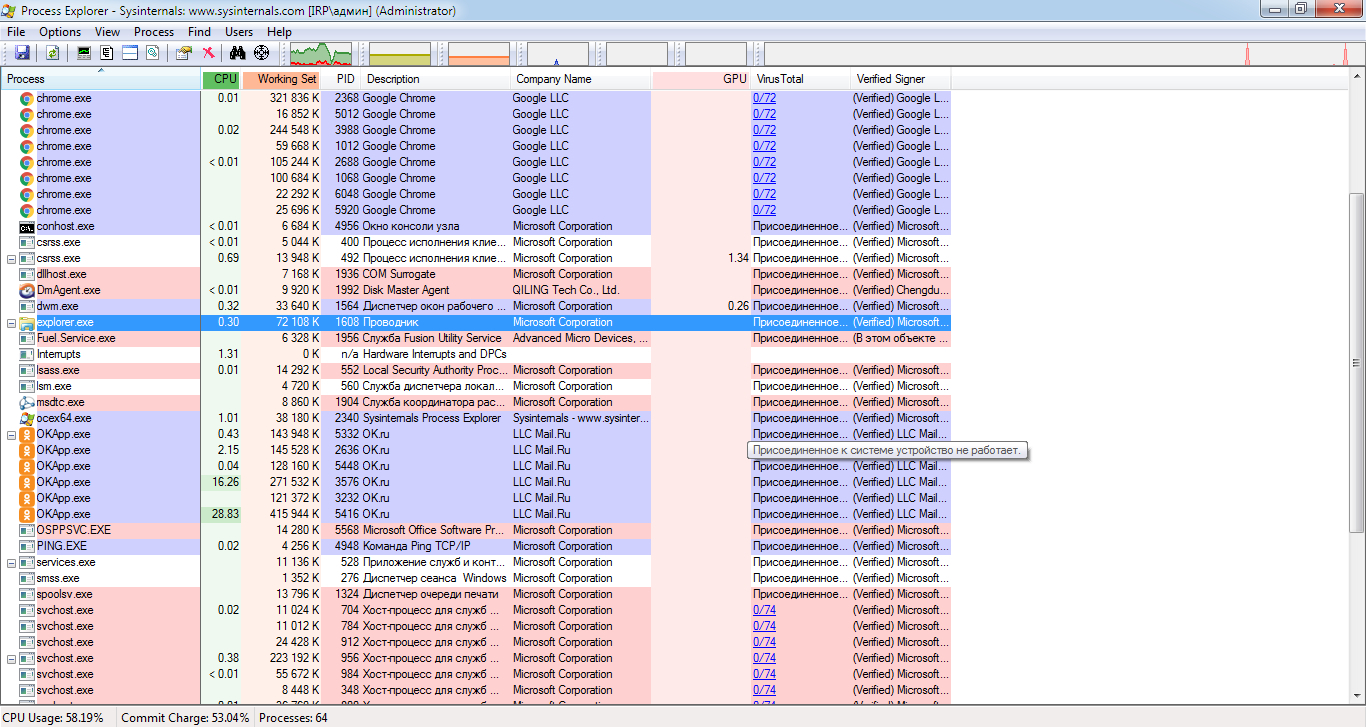Sort by the Company Name column header

581,79
